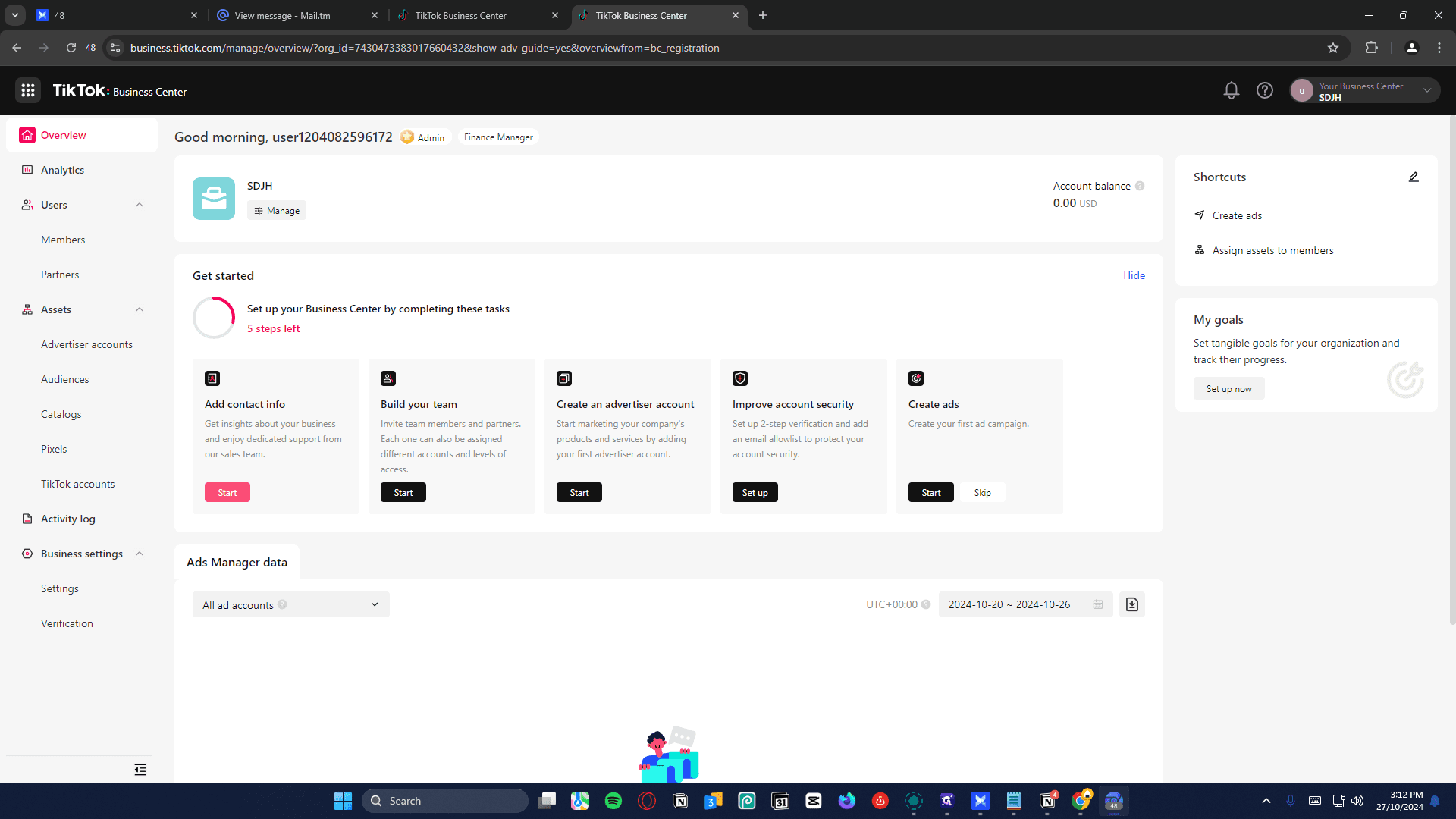The width and height of the screenshot is (1456, 819).
Task: Click the setup progress ring
Action: click(214, 318)
